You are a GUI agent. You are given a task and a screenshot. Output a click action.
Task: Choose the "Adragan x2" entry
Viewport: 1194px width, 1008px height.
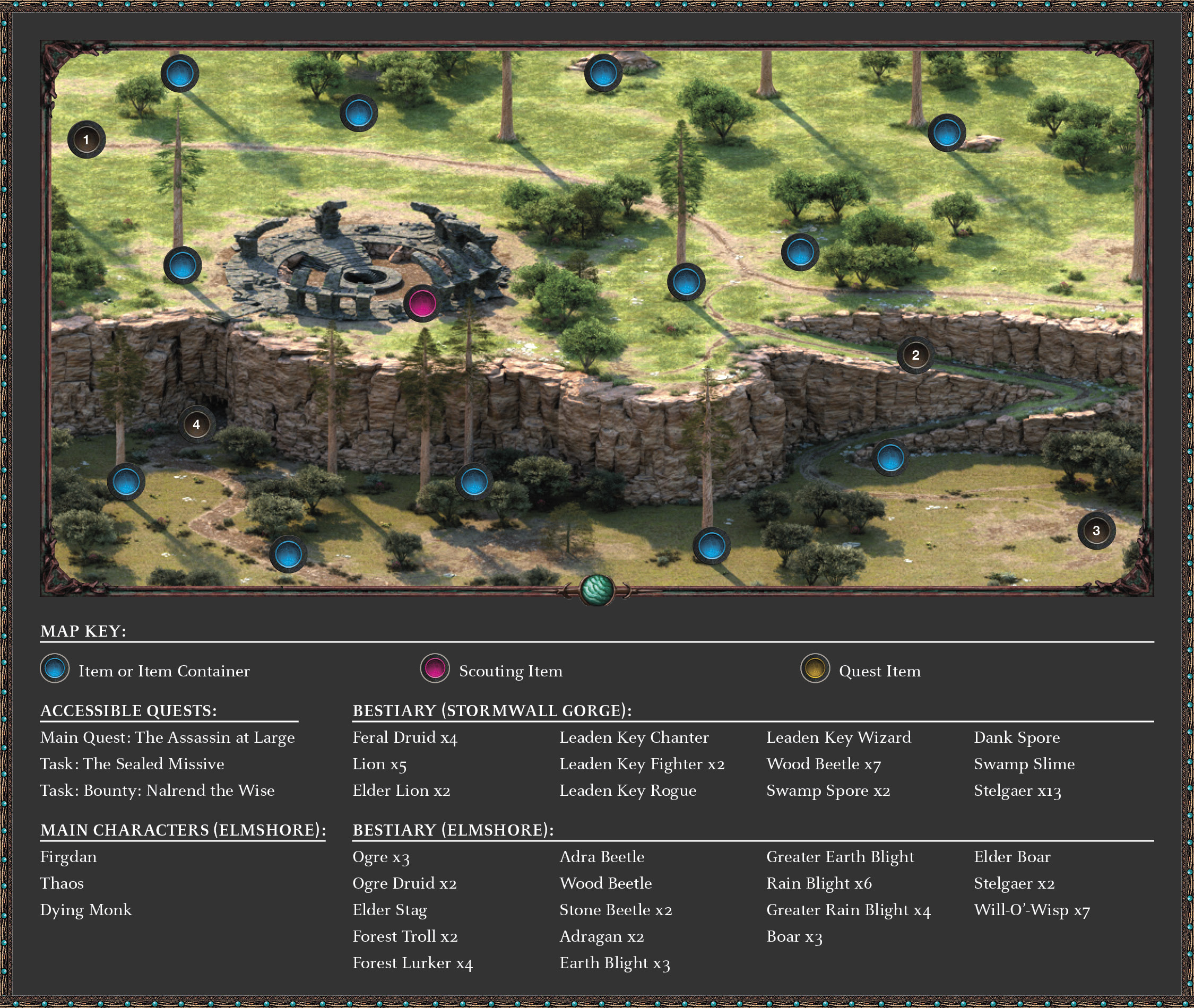602,936
